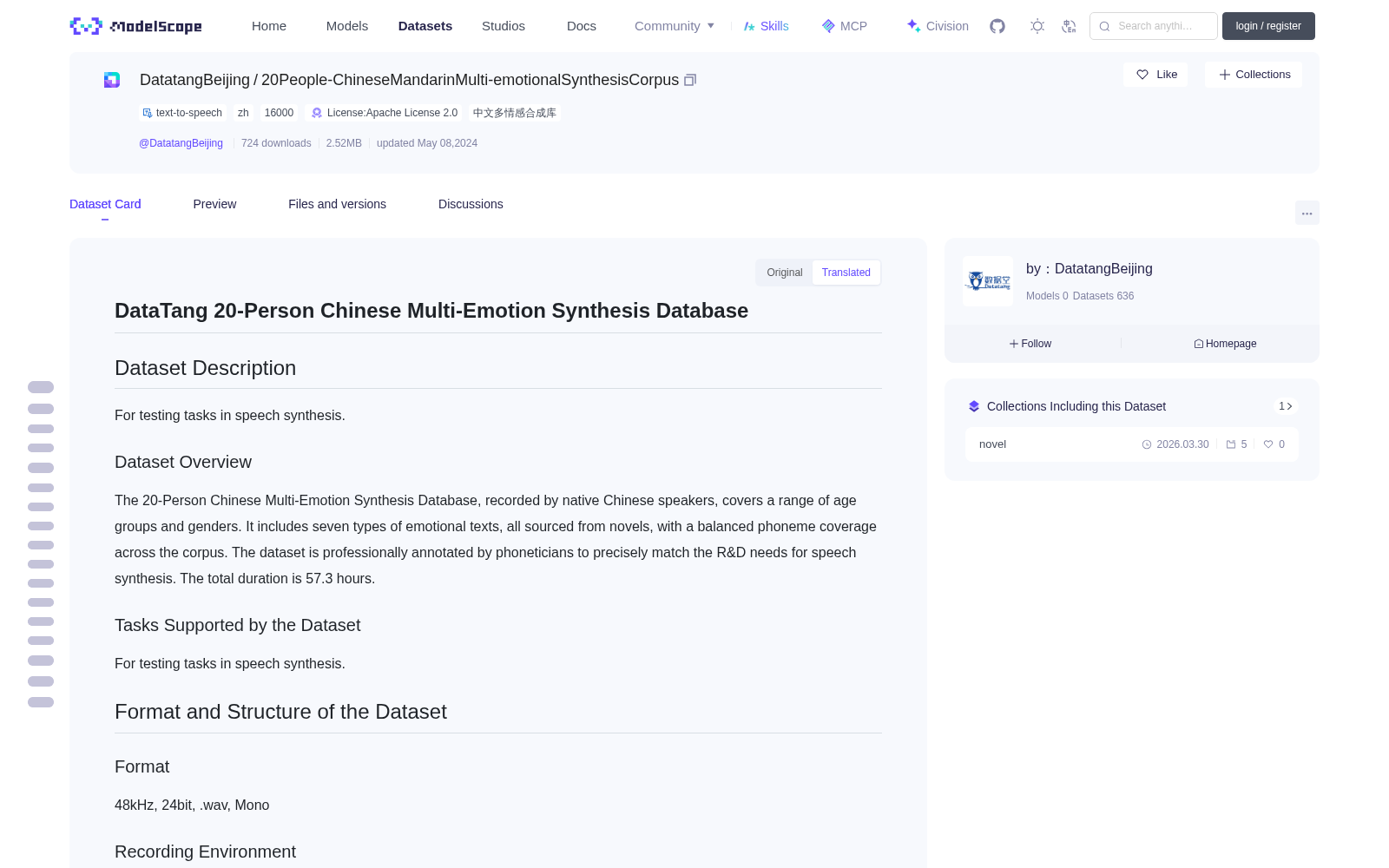Add dataset to Collections
This screenshot has height=868, width=1389.
[1254, 75]
